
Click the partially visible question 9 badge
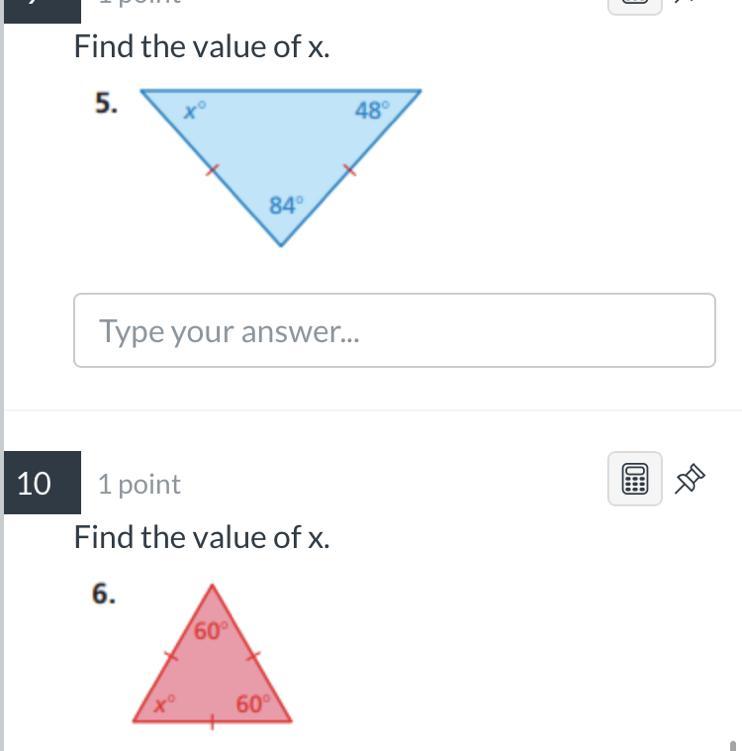point(42,11)
